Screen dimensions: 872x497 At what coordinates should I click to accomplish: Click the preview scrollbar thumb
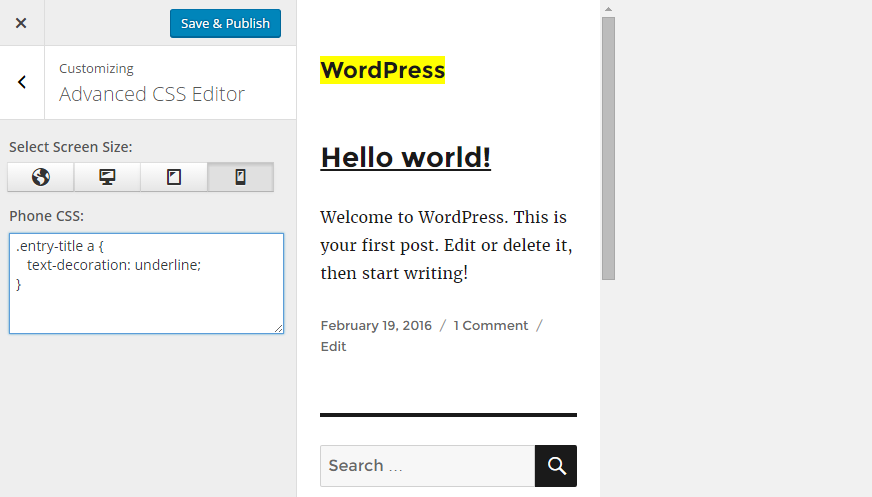608,148
